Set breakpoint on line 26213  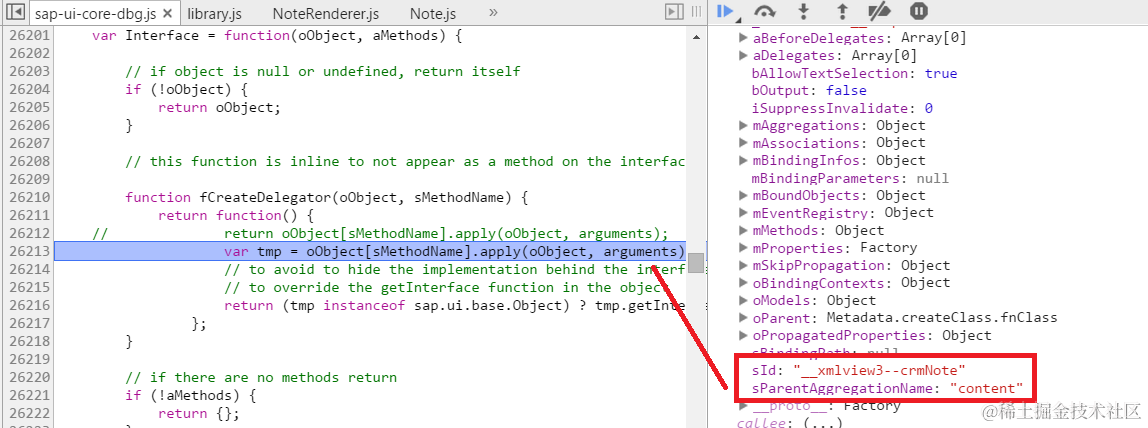29,252
